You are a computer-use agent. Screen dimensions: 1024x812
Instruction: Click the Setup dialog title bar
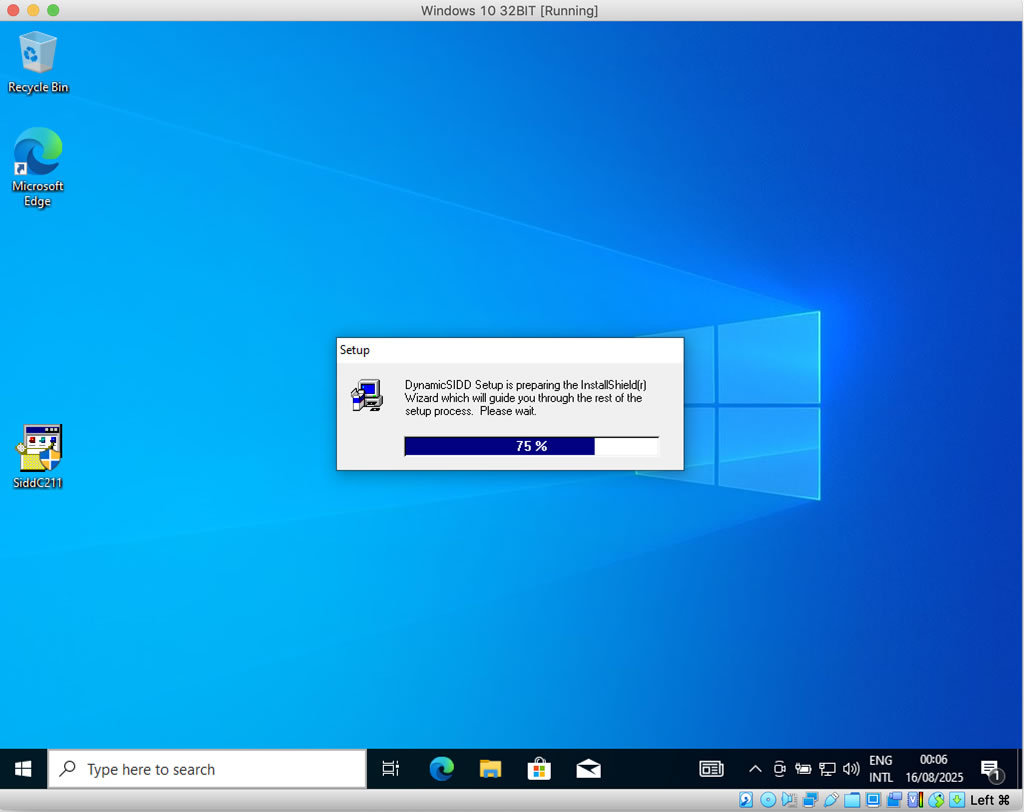510,350
